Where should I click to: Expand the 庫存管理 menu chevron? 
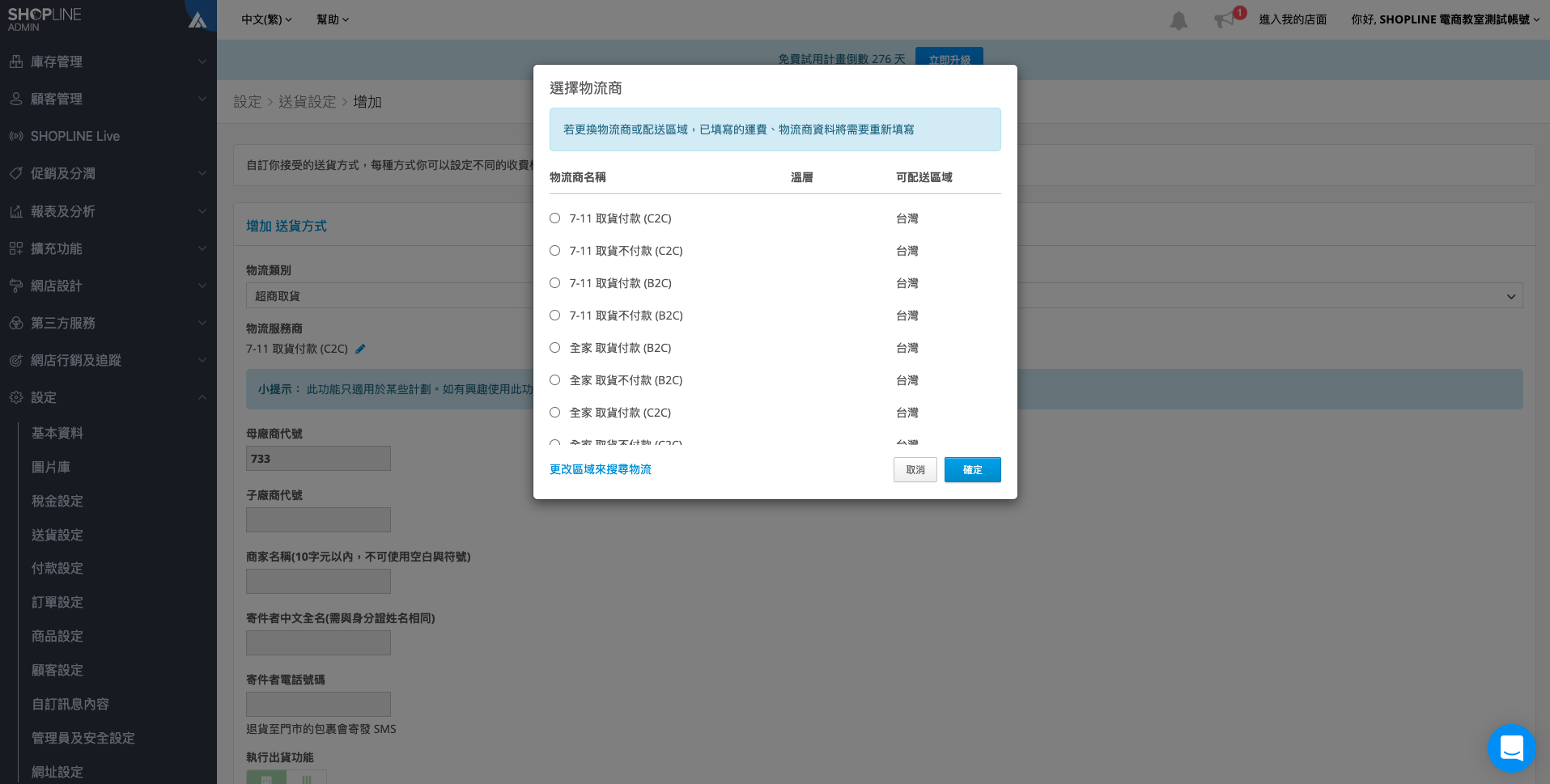pos(202,61)
